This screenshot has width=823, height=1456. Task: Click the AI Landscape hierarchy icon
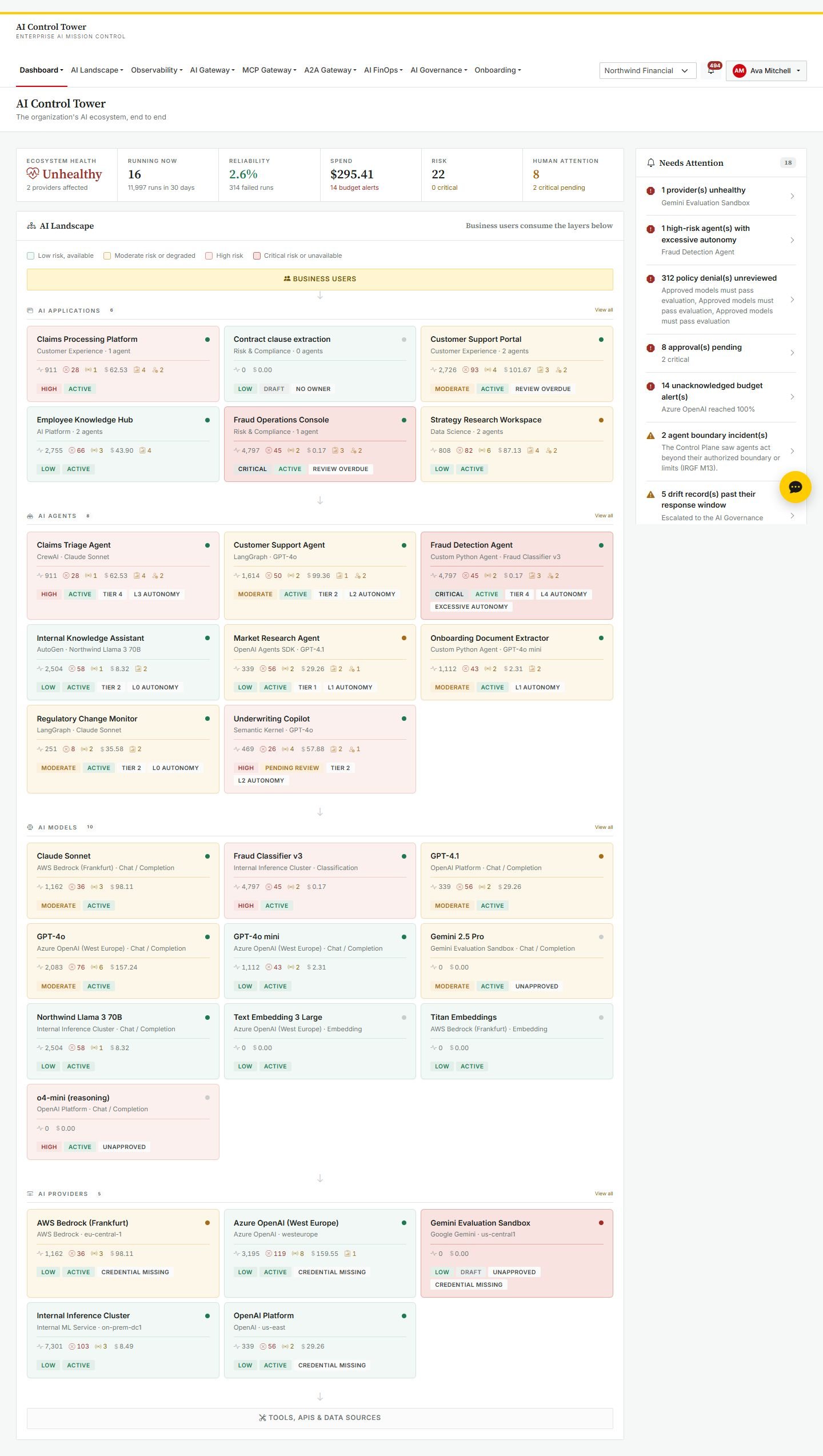tap(31, 226)
